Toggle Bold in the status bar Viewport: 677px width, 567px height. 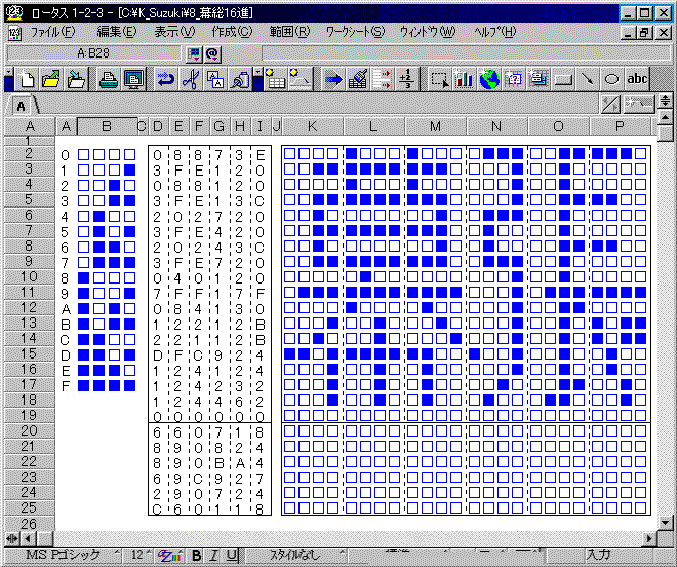click(x=197, y=555)
